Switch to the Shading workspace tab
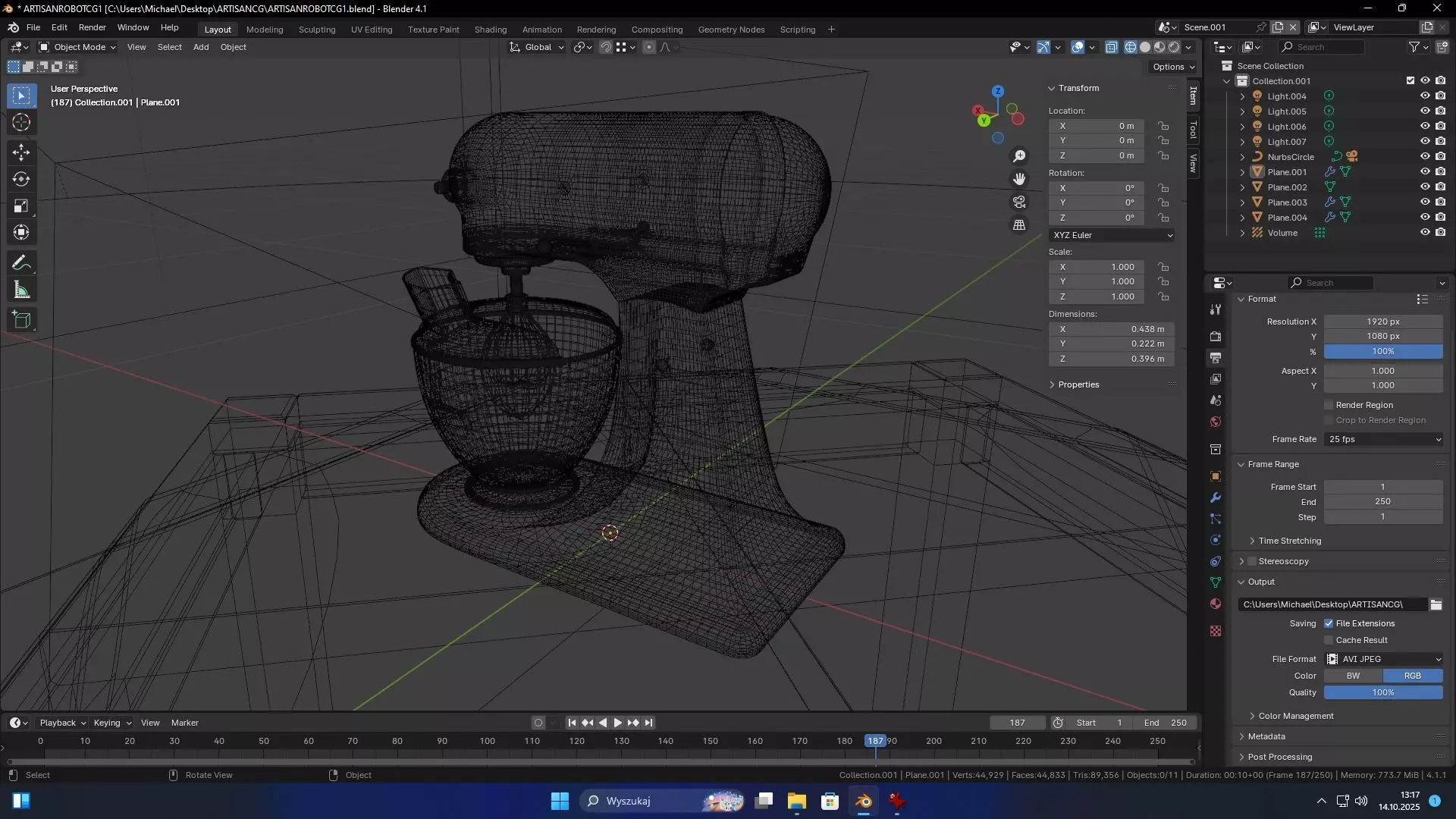This screenshot has height=819, width=1456. click(490, 30)
